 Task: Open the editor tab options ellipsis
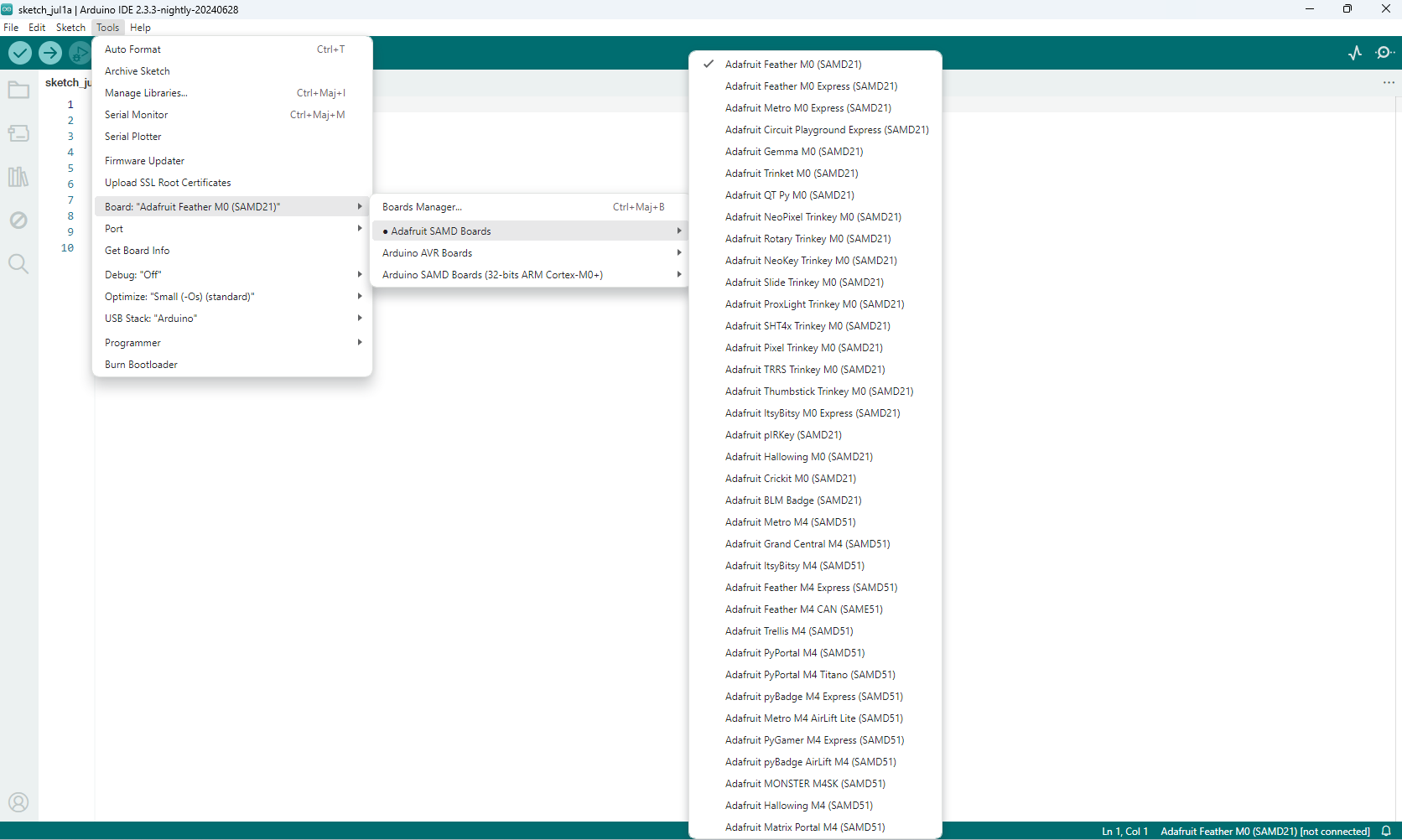point(1389,82)
